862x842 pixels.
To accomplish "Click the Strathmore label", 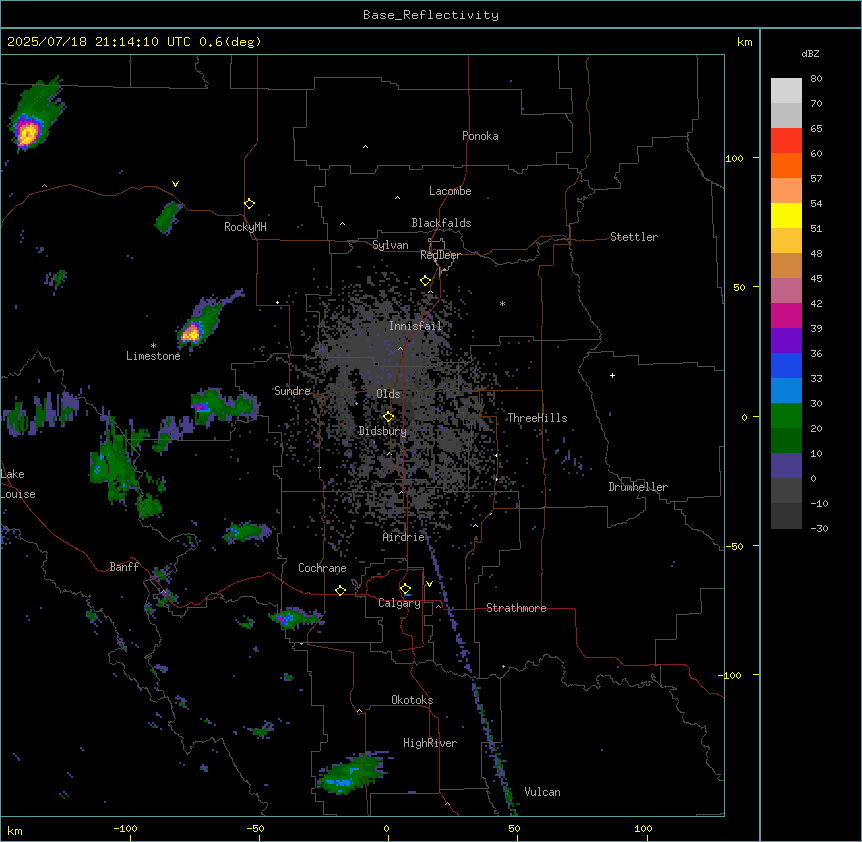I will [516, 608].
